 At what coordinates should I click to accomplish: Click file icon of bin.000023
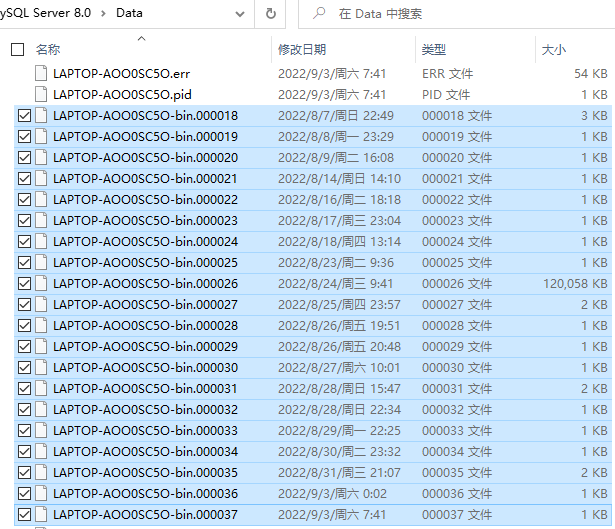point(41,220)
